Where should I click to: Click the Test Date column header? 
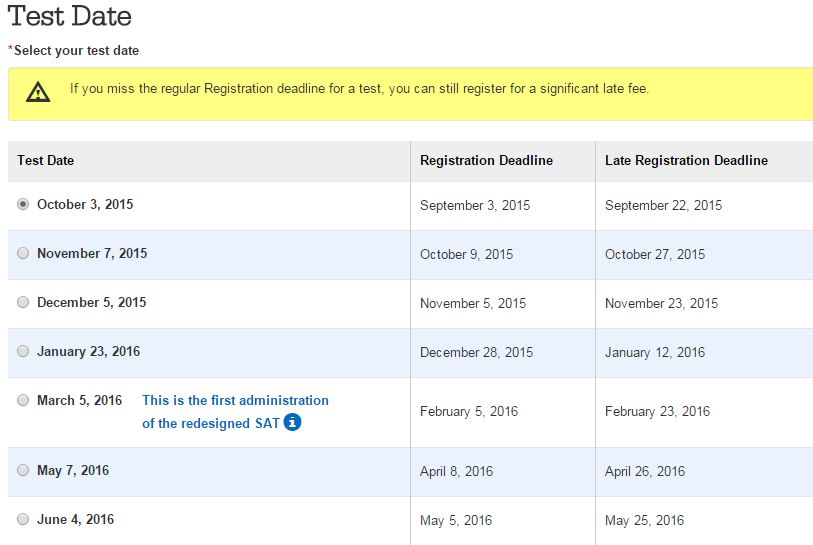[46, 160]
